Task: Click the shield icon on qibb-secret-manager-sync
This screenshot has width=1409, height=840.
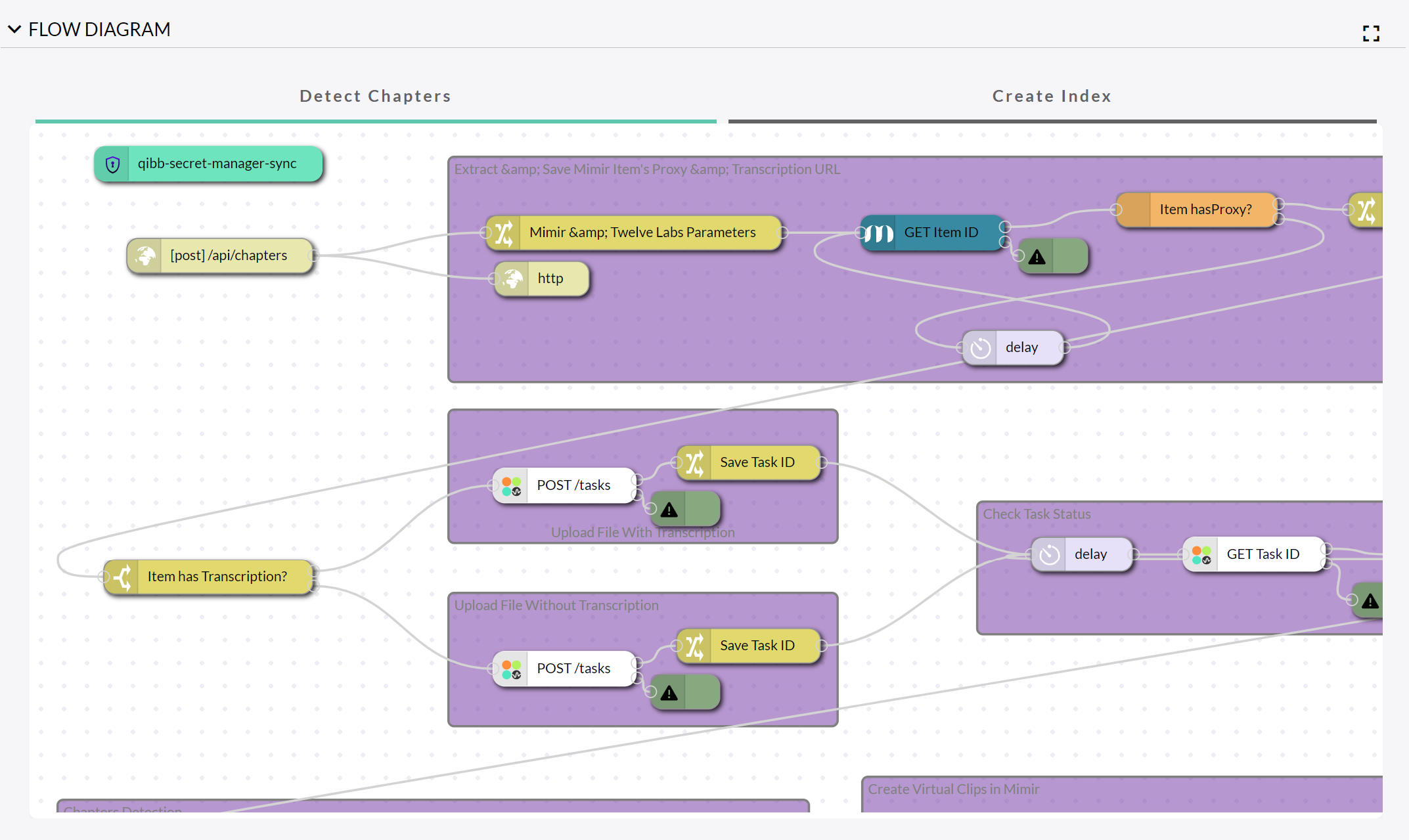Action: coord(113,164)
